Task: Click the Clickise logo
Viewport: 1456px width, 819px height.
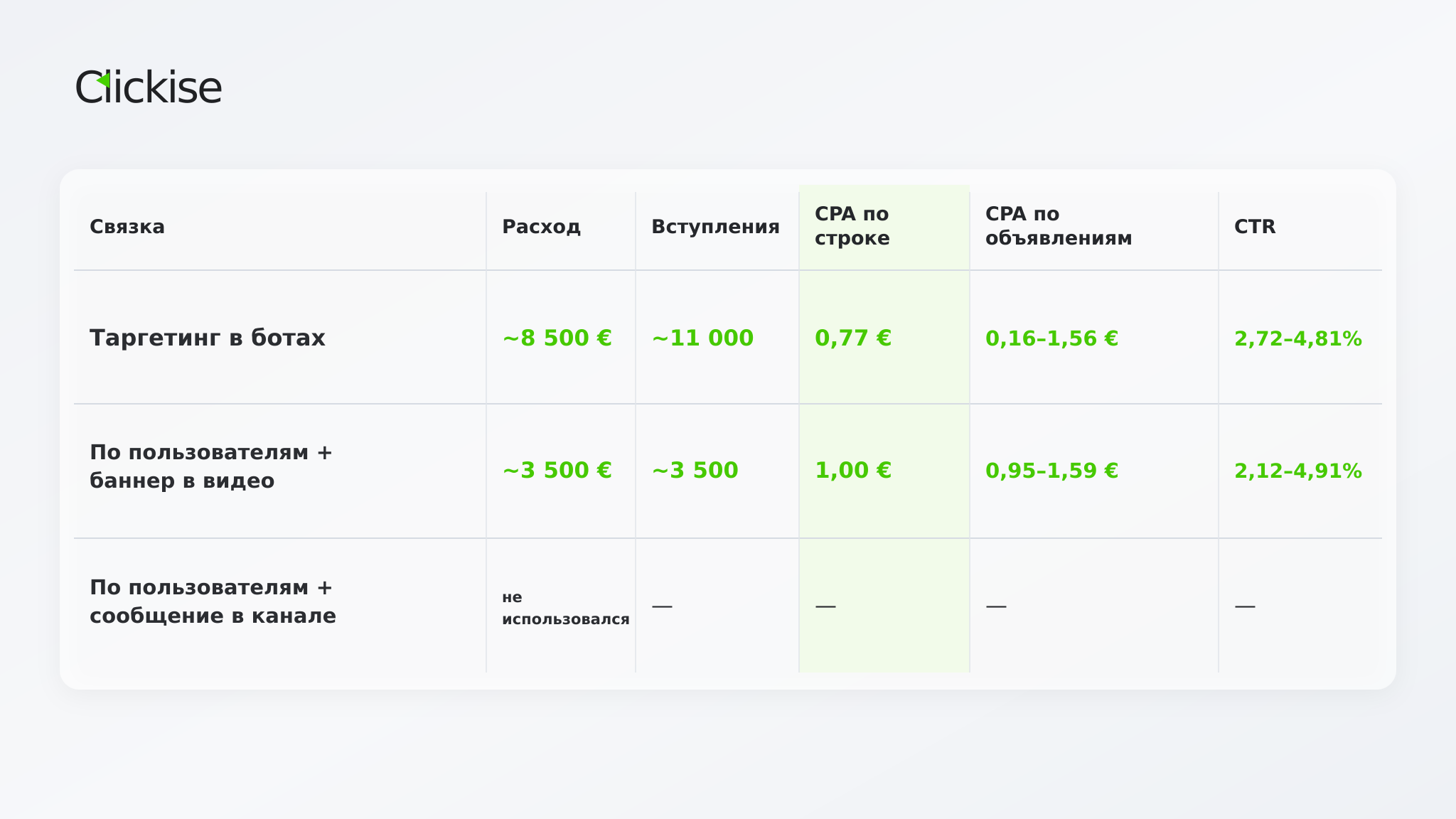Action: pos(149,87)
